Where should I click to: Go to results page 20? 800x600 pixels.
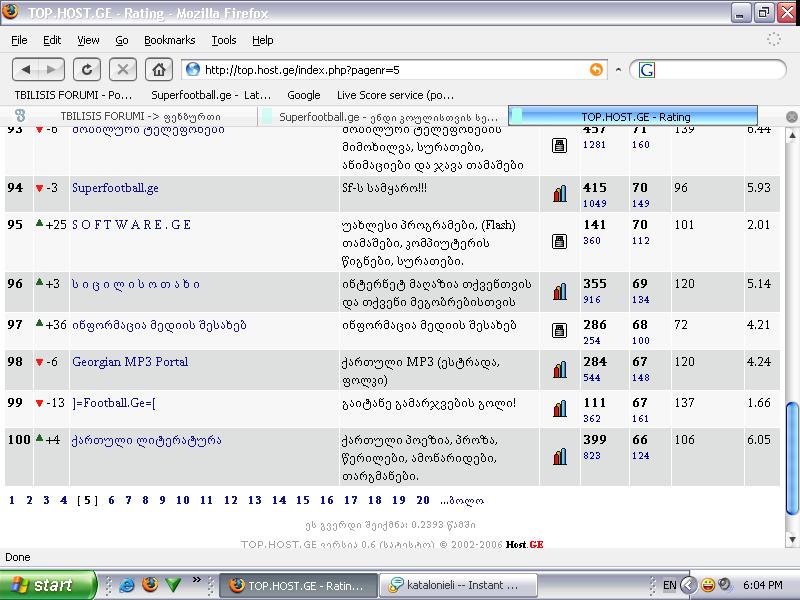point(423,501)
